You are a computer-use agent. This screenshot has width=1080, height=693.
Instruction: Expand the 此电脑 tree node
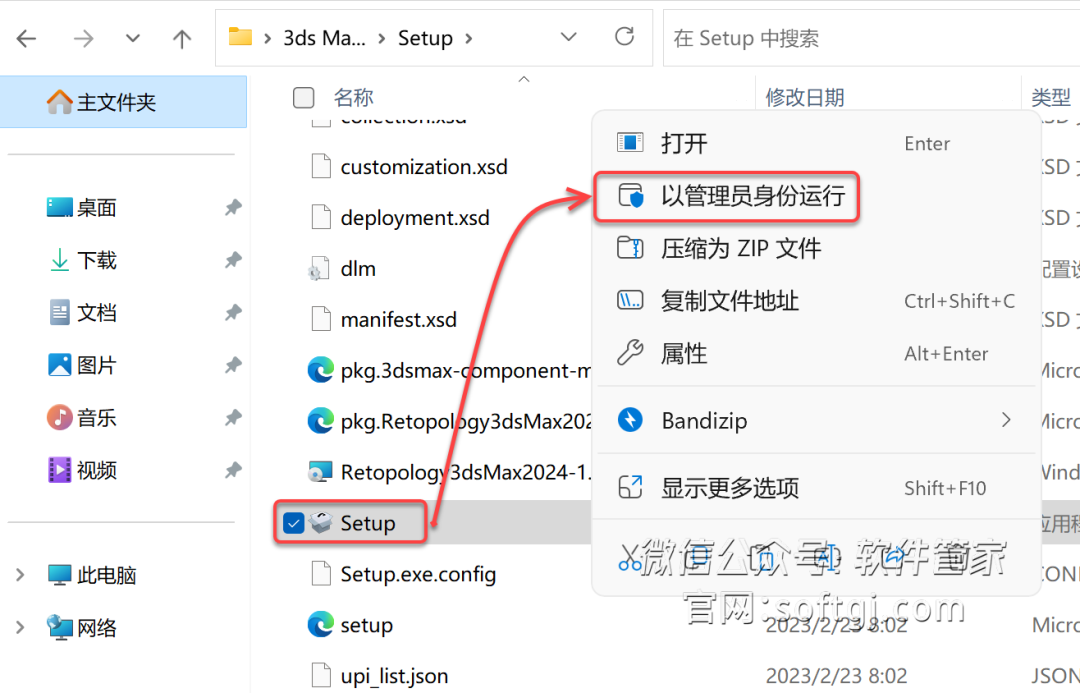pos(20,575)
